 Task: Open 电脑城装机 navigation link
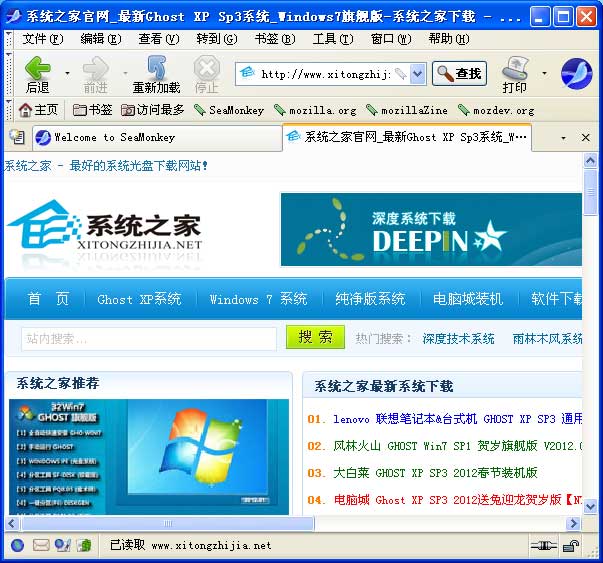(x=468, y=299)
